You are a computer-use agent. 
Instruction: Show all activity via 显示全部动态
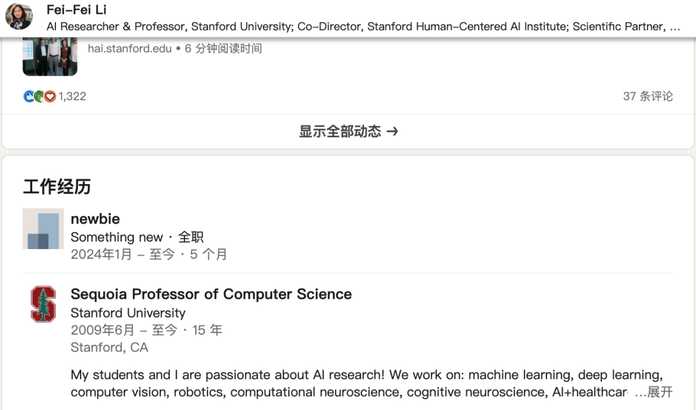[x=340, y=131]
